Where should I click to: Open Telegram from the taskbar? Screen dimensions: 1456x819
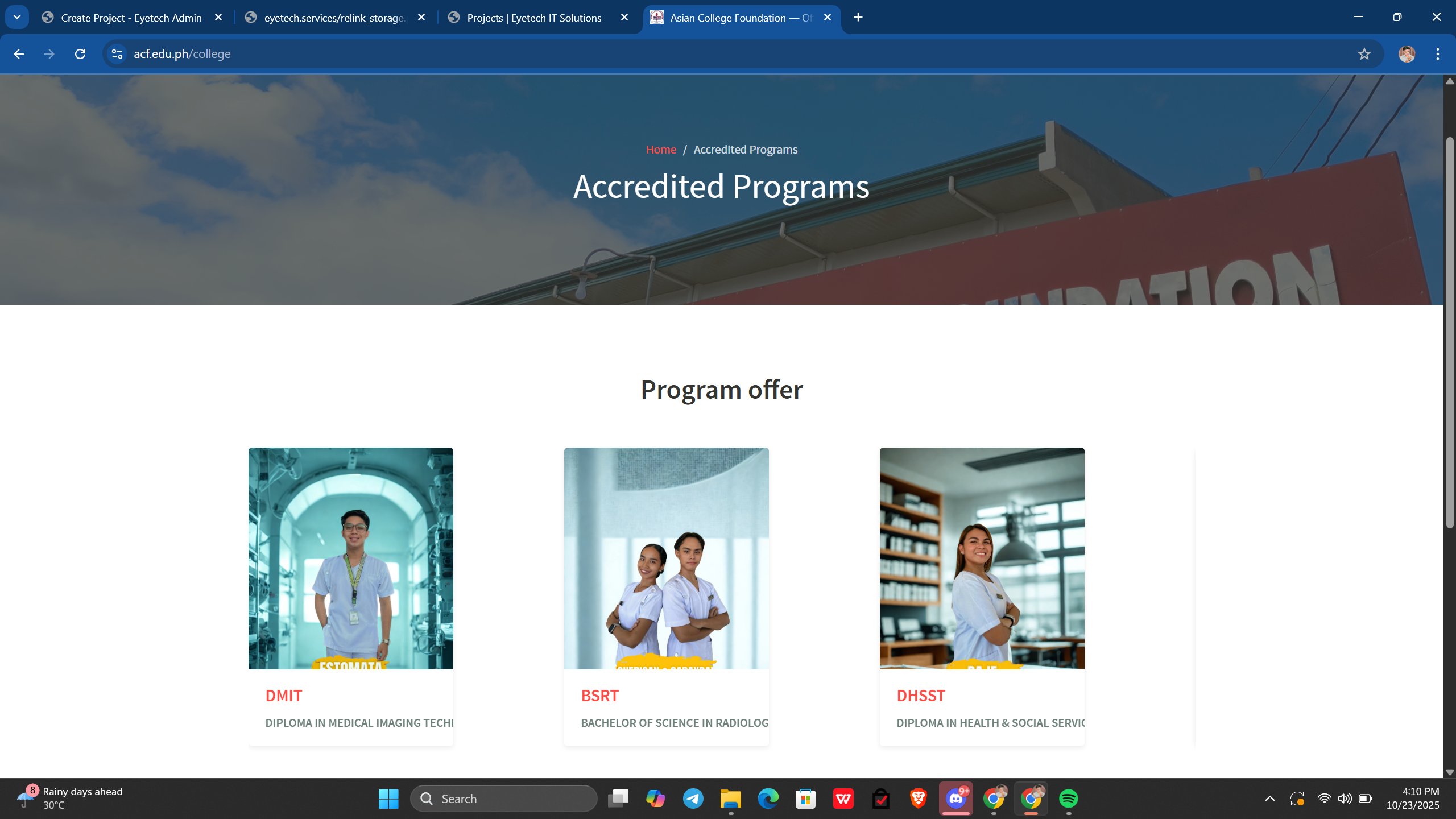pyautogui.click(x=693, y=799)
